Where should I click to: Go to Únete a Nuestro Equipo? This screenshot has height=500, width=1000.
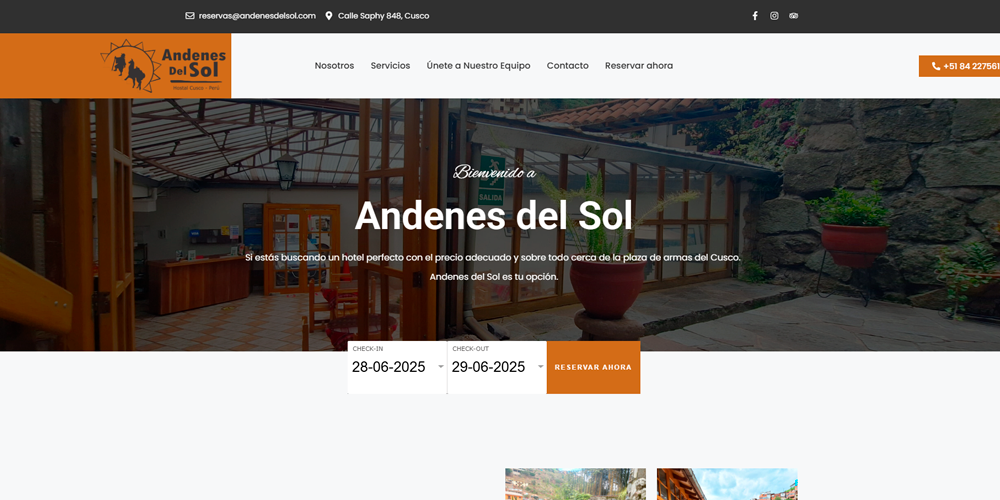click(x=478, y=66)
